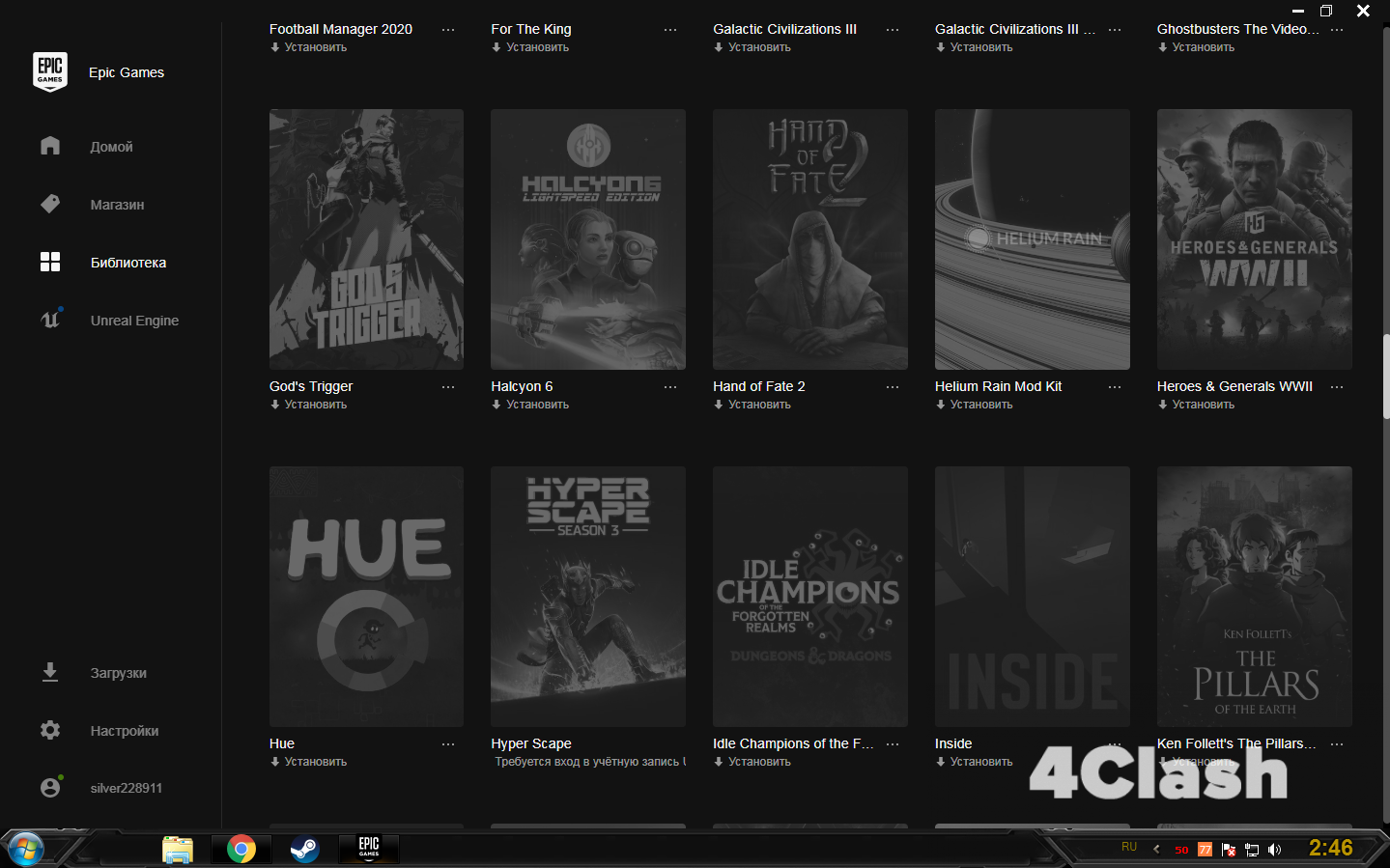1390x868 pixels.
Task: Open the Idle Champions cover thumbnail
Action: pos(810,597)
